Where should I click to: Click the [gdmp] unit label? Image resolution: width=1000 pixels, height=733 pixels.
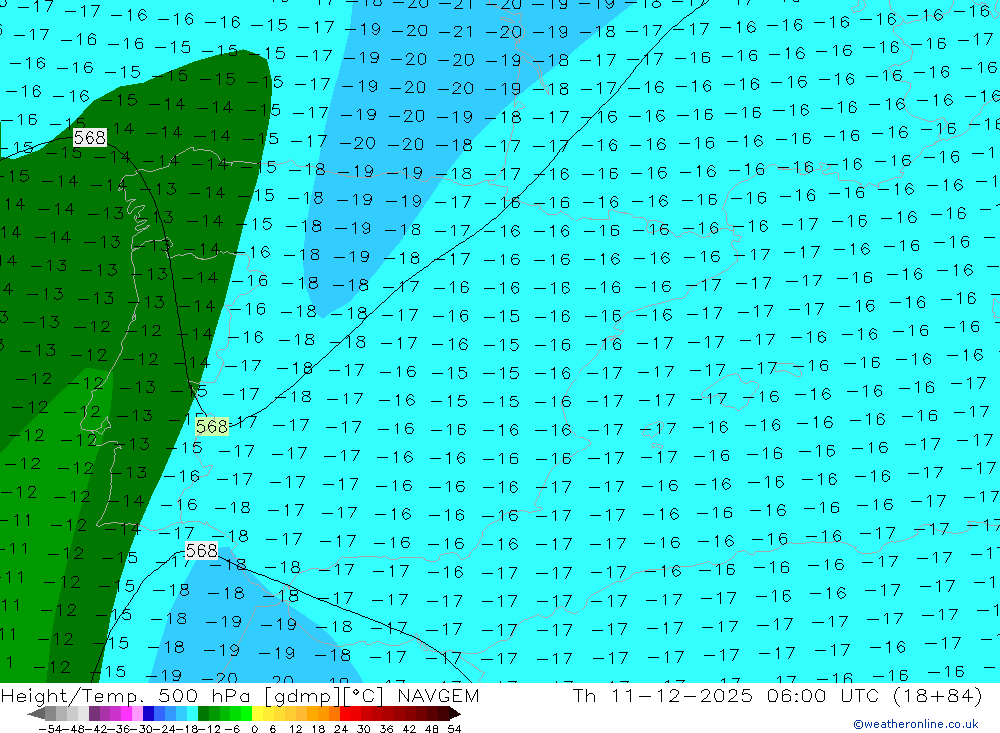click(300, 696)
